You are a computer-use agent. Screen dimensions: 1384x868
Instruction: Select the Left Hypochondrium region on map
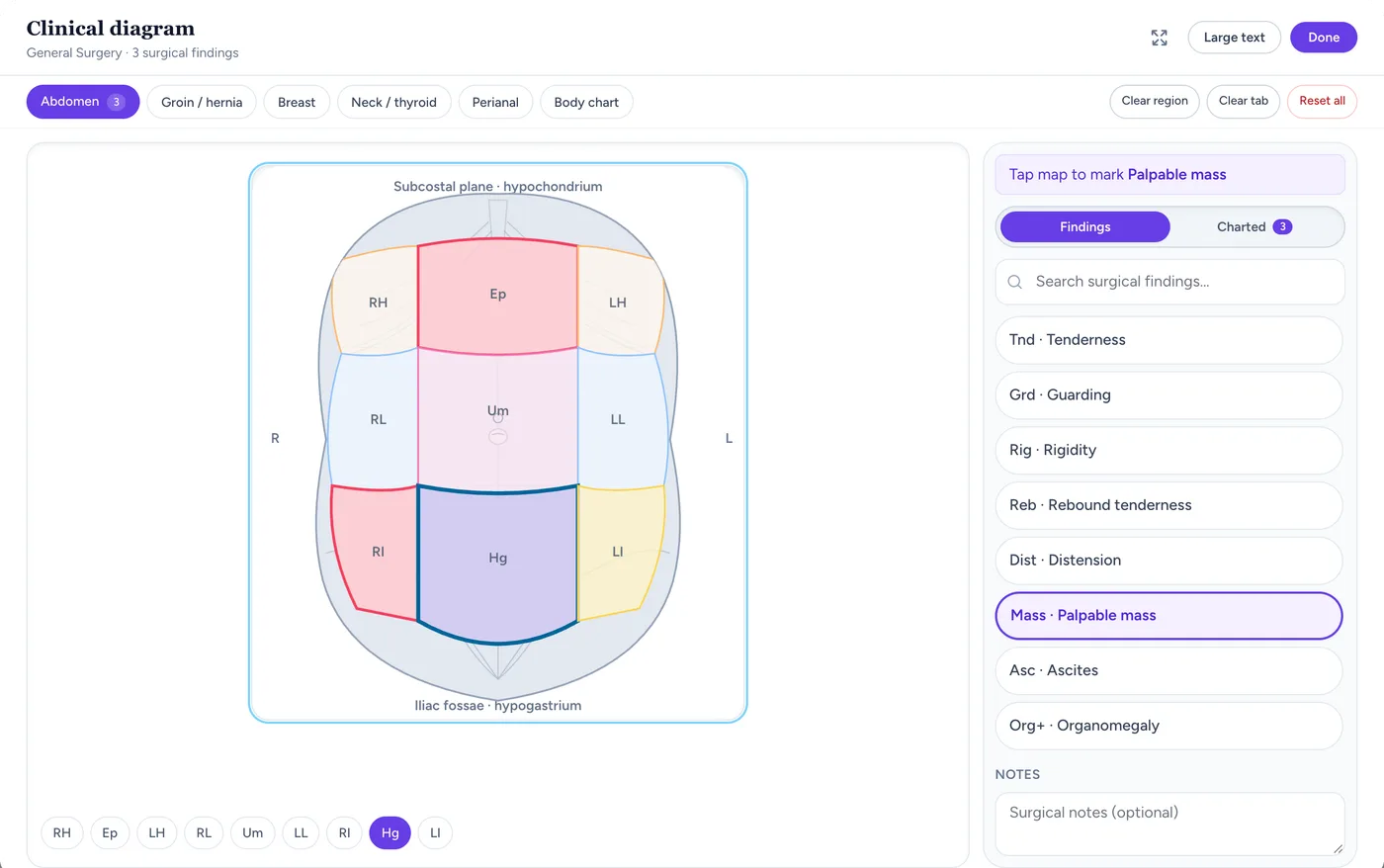click(618, 302)
